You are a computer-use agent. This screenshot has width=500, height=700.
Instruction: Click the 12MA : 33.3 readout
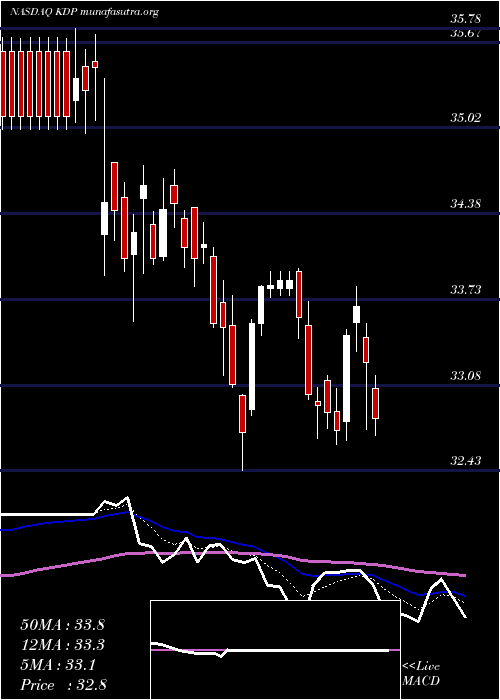pos(62,645)
